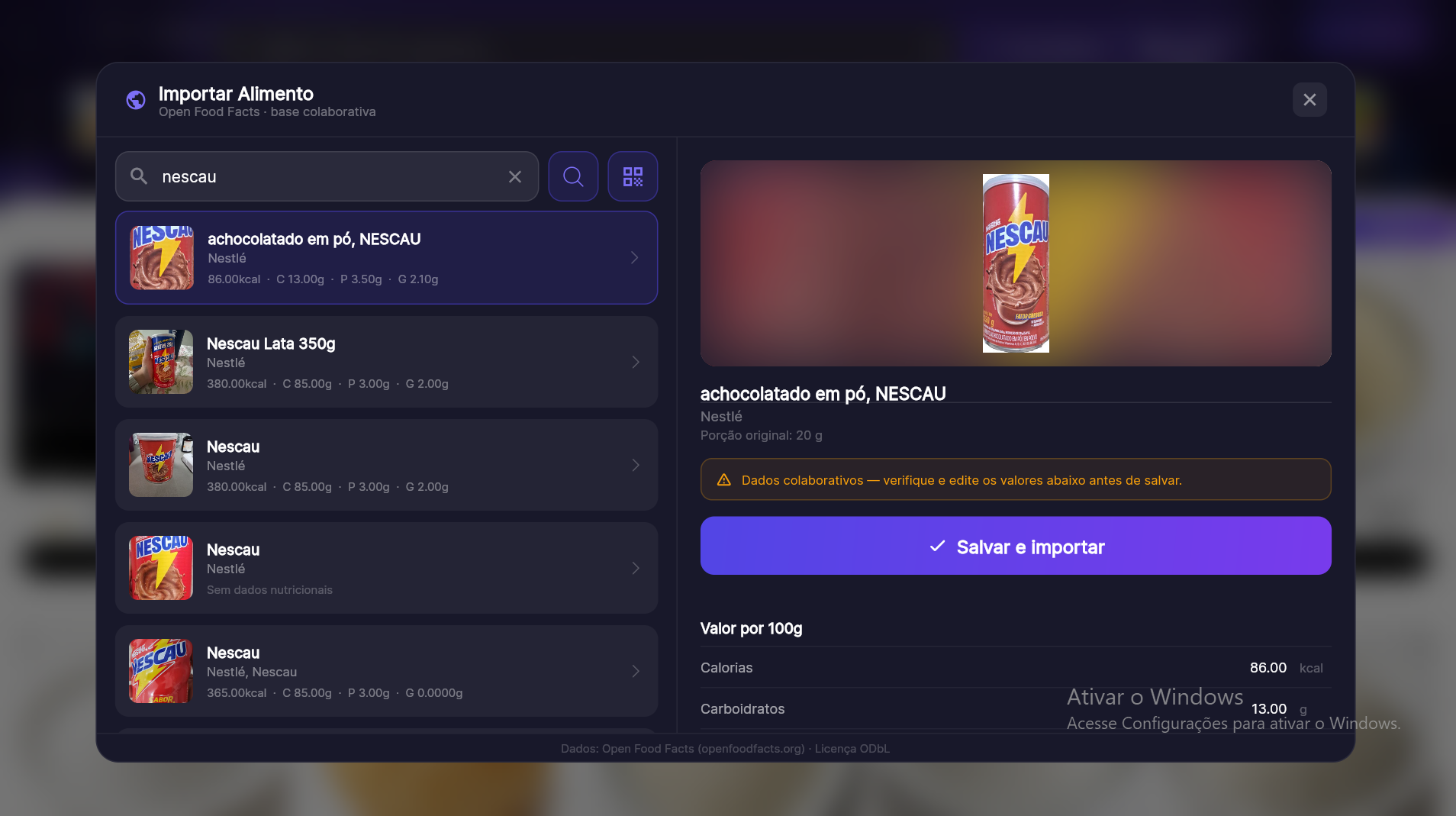The width and height of the screenshot is (1456, 816).
Task: Click the warning icon in Dados colaborativos notice
Action: tap(724, 480)
